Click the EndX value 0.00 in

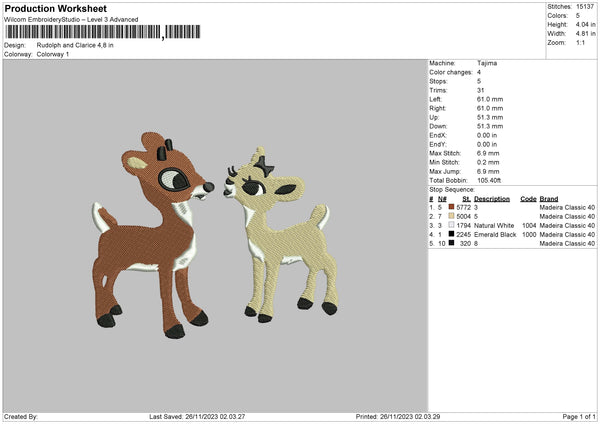(x=487, y=135)
